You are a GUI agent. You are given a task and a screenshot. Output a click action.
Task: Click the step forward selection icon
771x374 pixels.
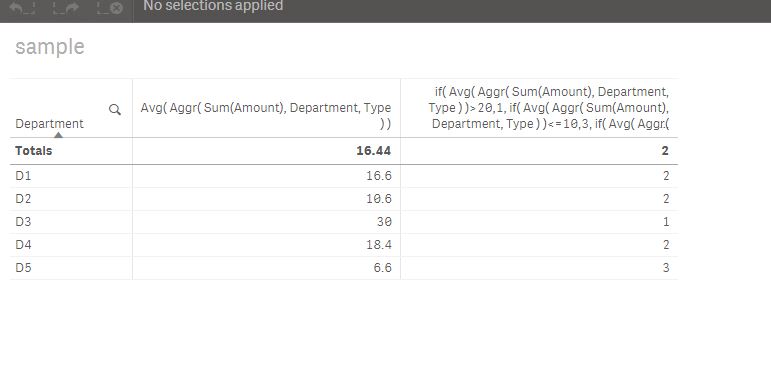(x=66, y=8)
